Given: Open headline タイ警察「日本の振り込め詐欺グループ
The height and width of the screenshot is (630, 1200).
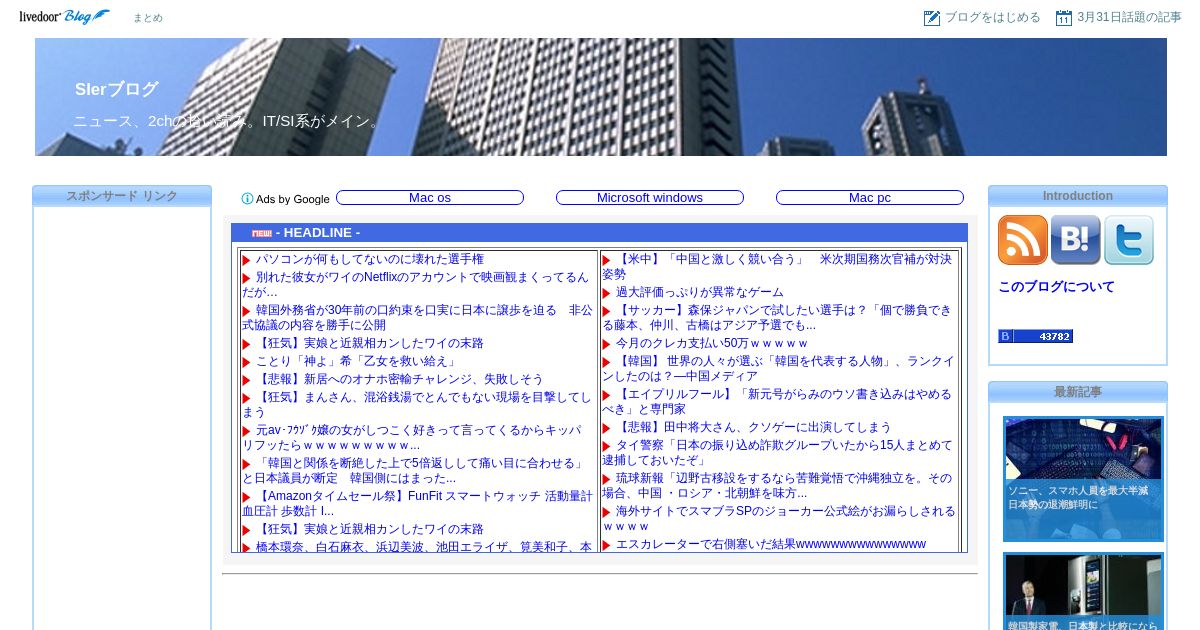Looking at the screenshot, I should click(777, 453).
